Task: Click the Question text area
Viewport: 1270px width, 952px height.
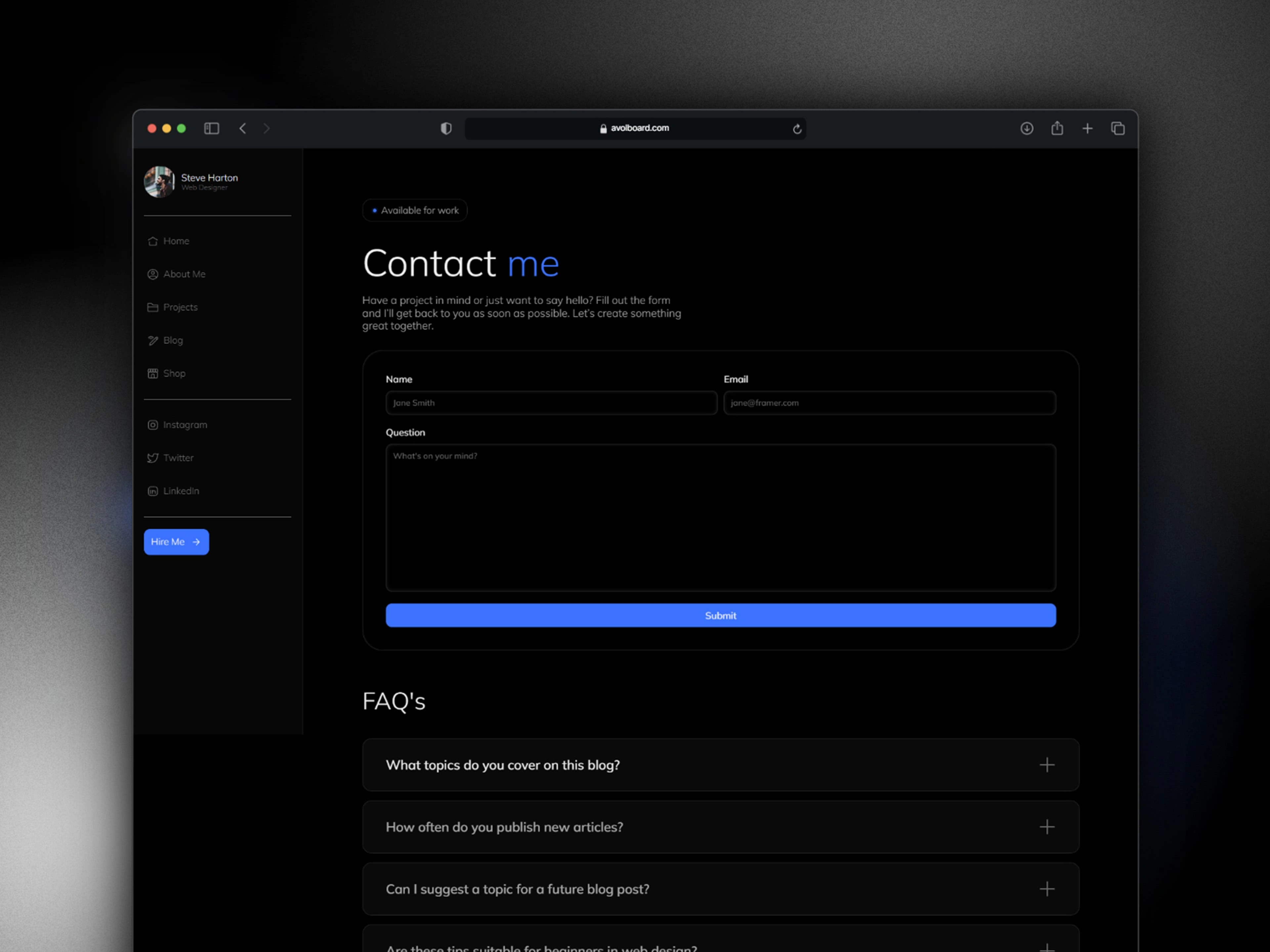Action: point(721,518)
